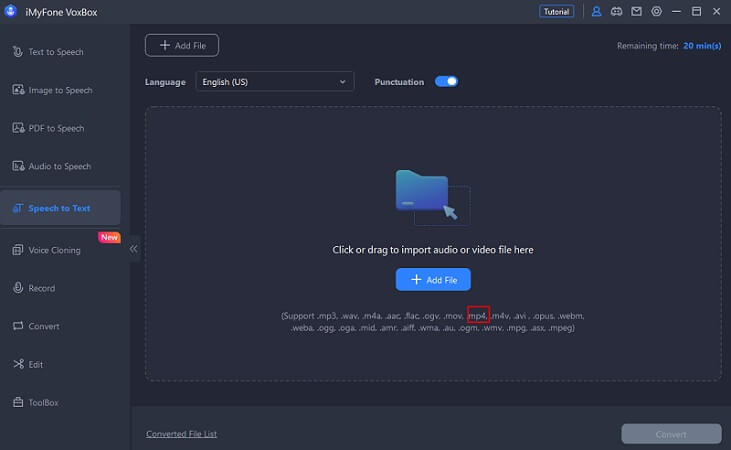This screenshot has height=450, width=731.
Task: Open the mail feedback icon
Action: [636, 12]
